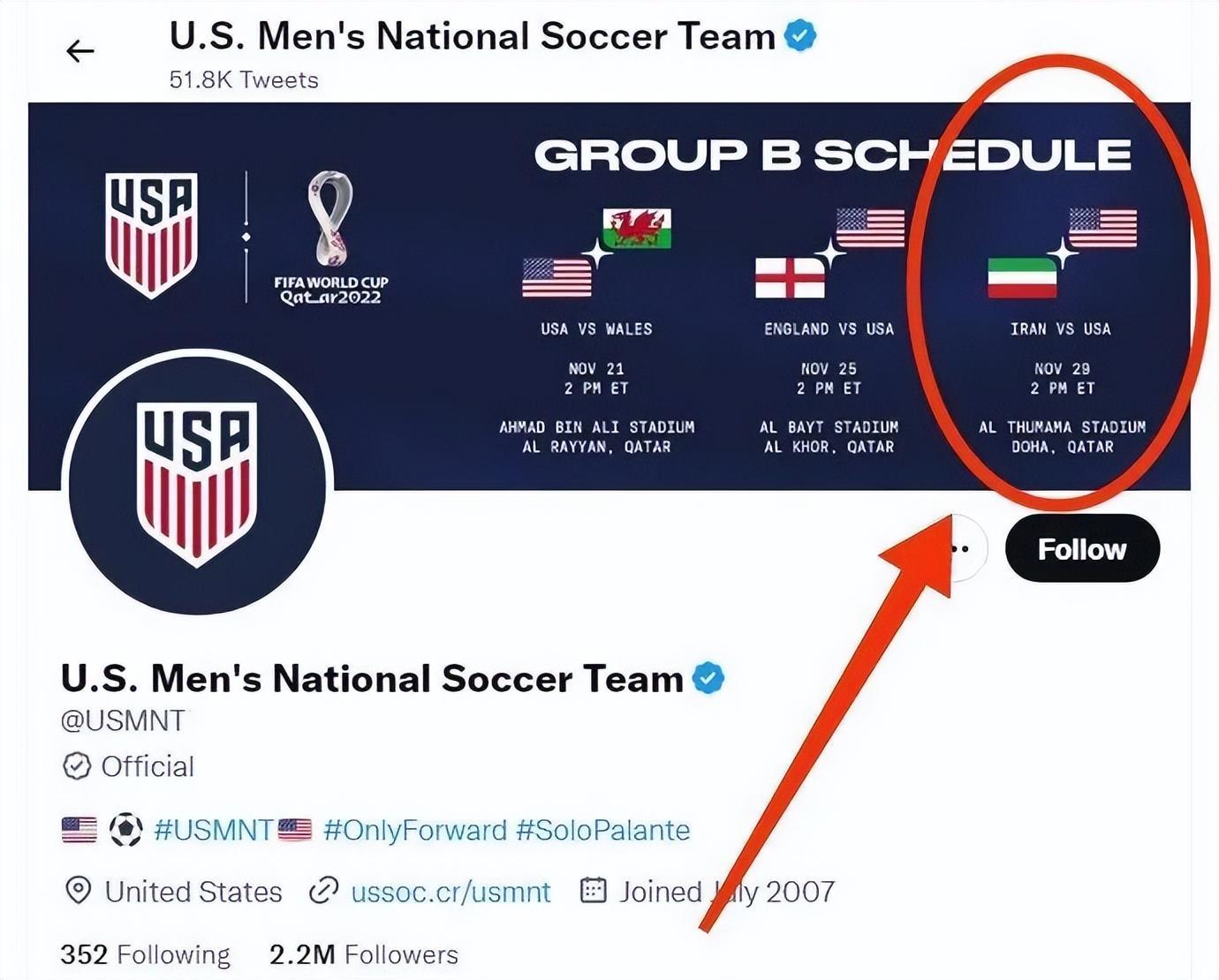Click the #OnlyForward hashtag
Screen dimensions: 1219x980
click(415, 830)
